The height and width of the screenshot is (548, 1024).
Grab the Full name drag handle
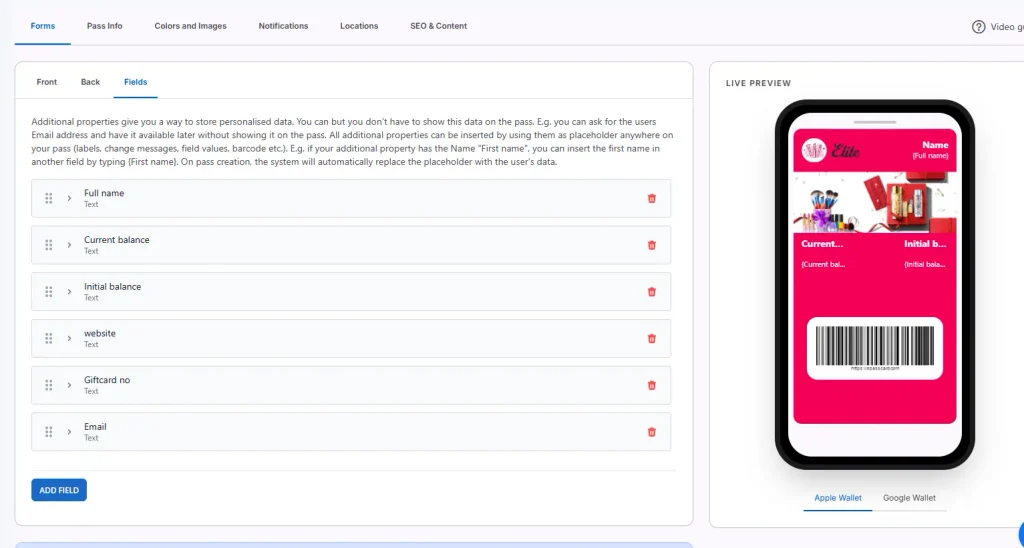point(48,199)
